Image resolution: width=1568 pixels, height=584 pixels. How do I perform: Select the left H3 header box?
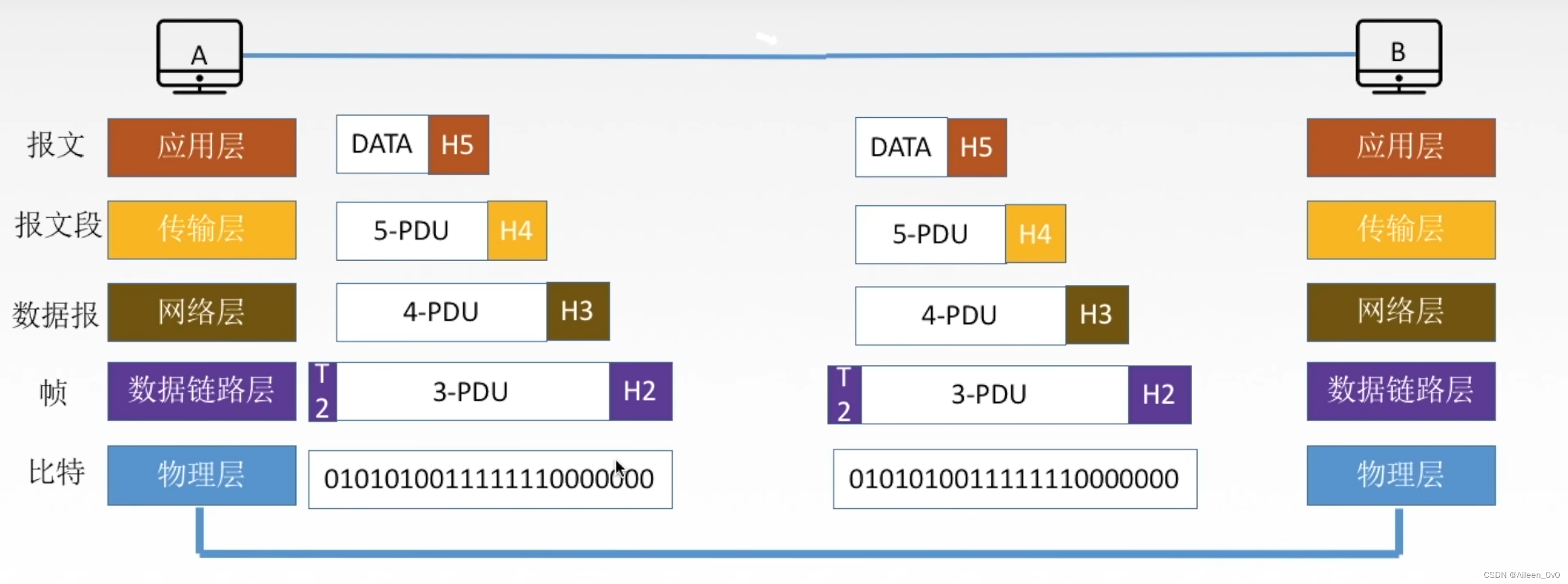pos(577,311)
